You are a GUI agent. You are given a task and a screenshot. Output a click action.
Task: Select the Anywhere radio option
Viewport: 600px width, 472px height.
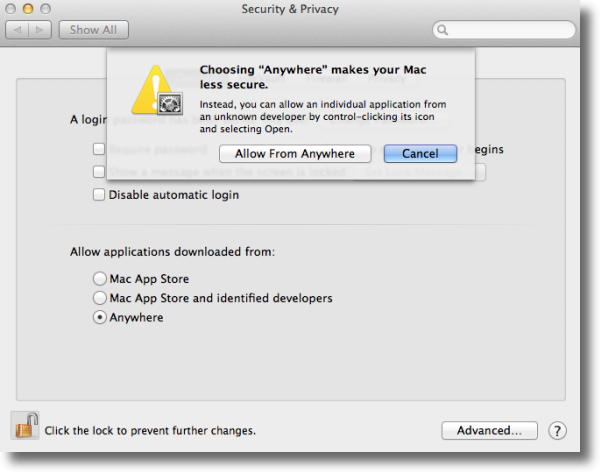pos(99,318)
